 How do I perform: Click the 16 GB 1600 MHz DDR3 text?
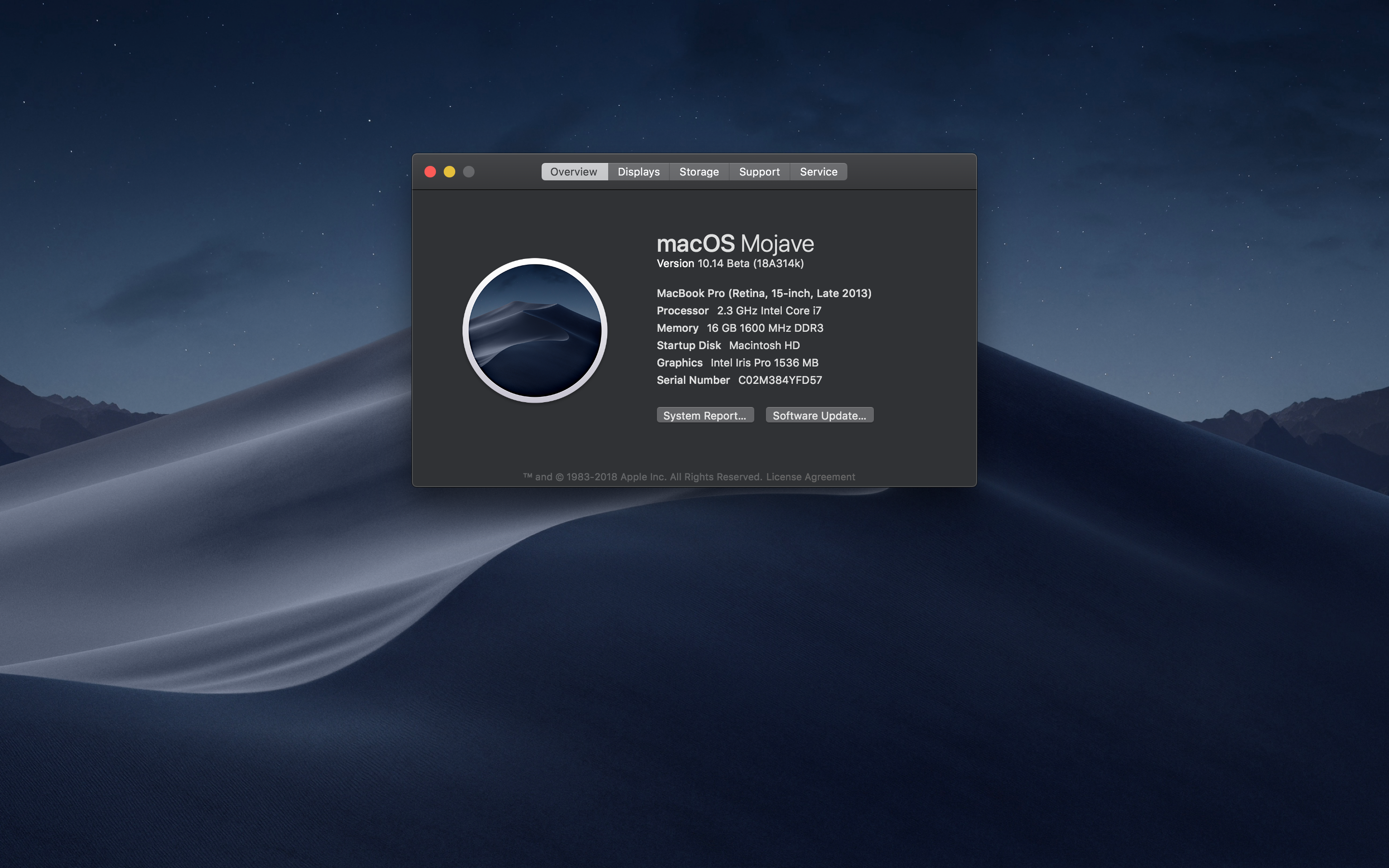click(765, 328)
